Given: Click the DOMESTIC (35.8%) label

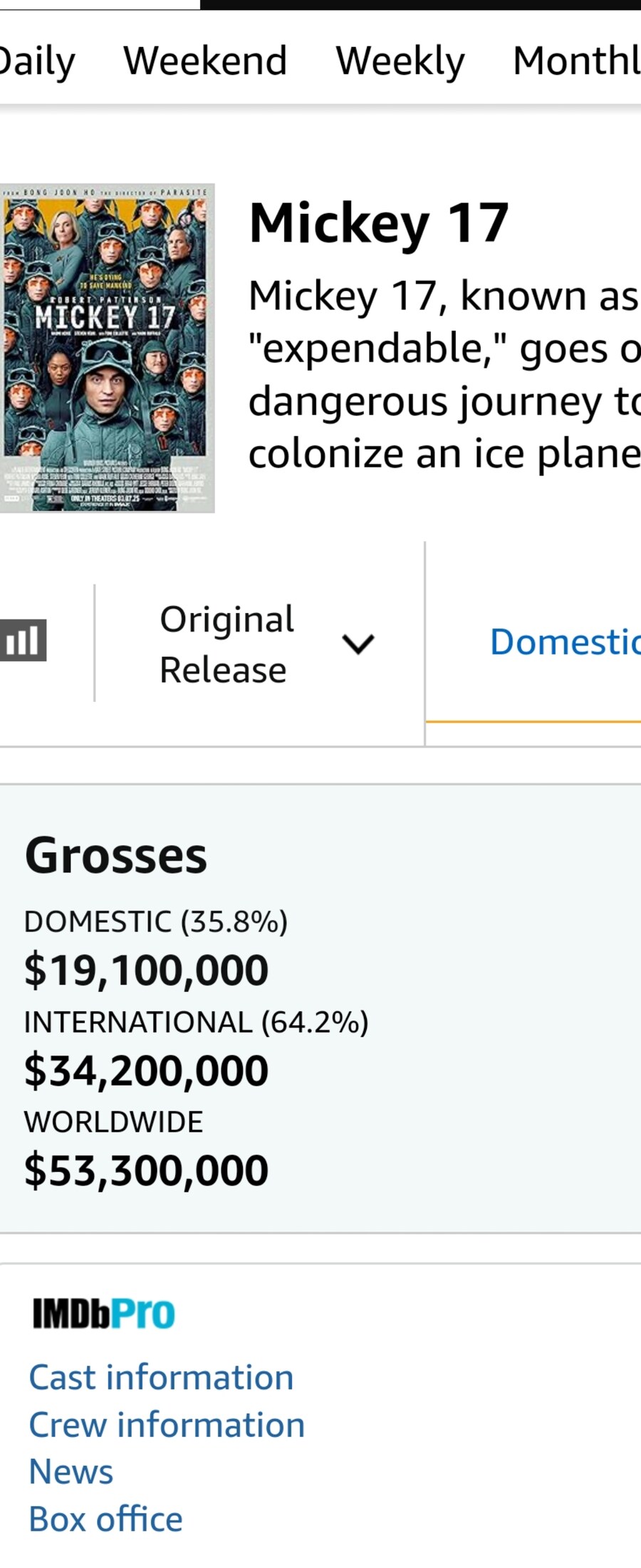Looking at the screenshot, I should tap(156, 922).
